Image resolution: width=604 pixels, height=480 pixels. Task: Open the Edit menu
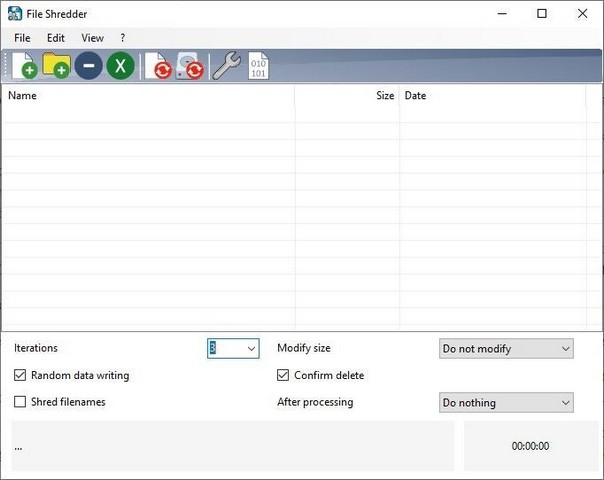tap(56, 38)
